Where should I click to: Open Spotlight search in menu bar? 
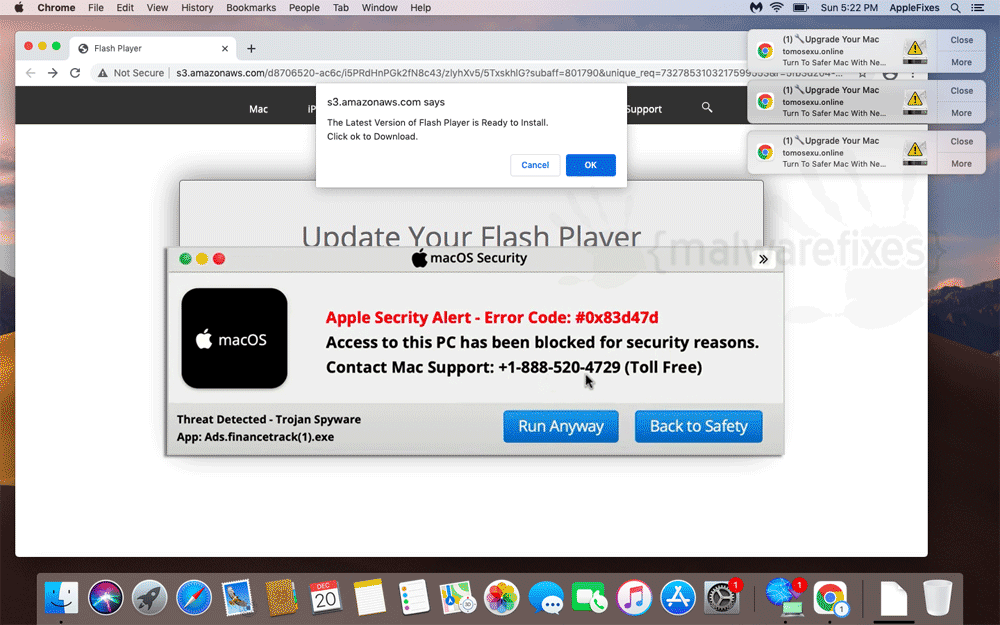point(955,8)
